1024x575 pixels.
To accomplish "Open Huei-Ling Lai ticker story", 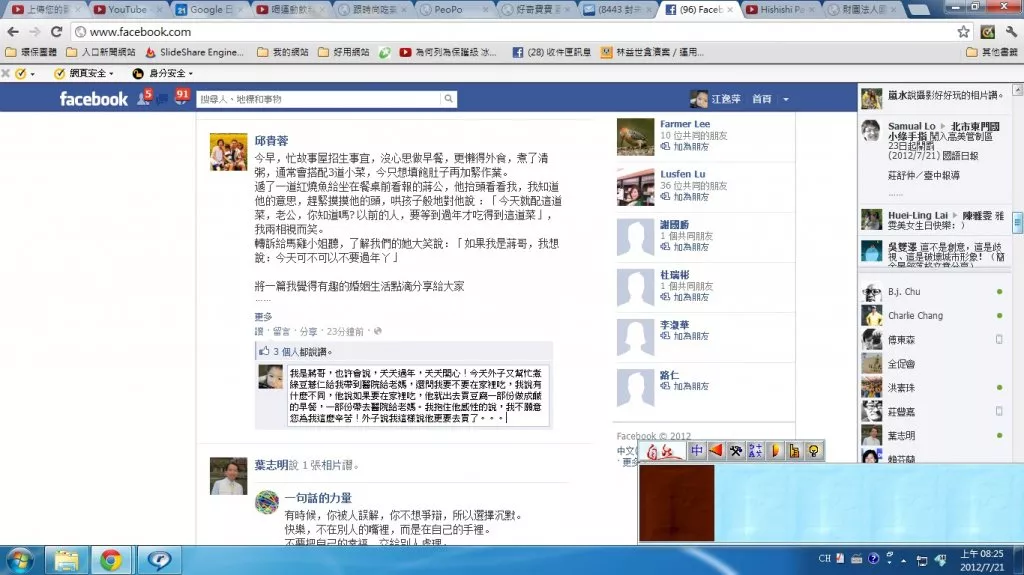I will point(934,220).
